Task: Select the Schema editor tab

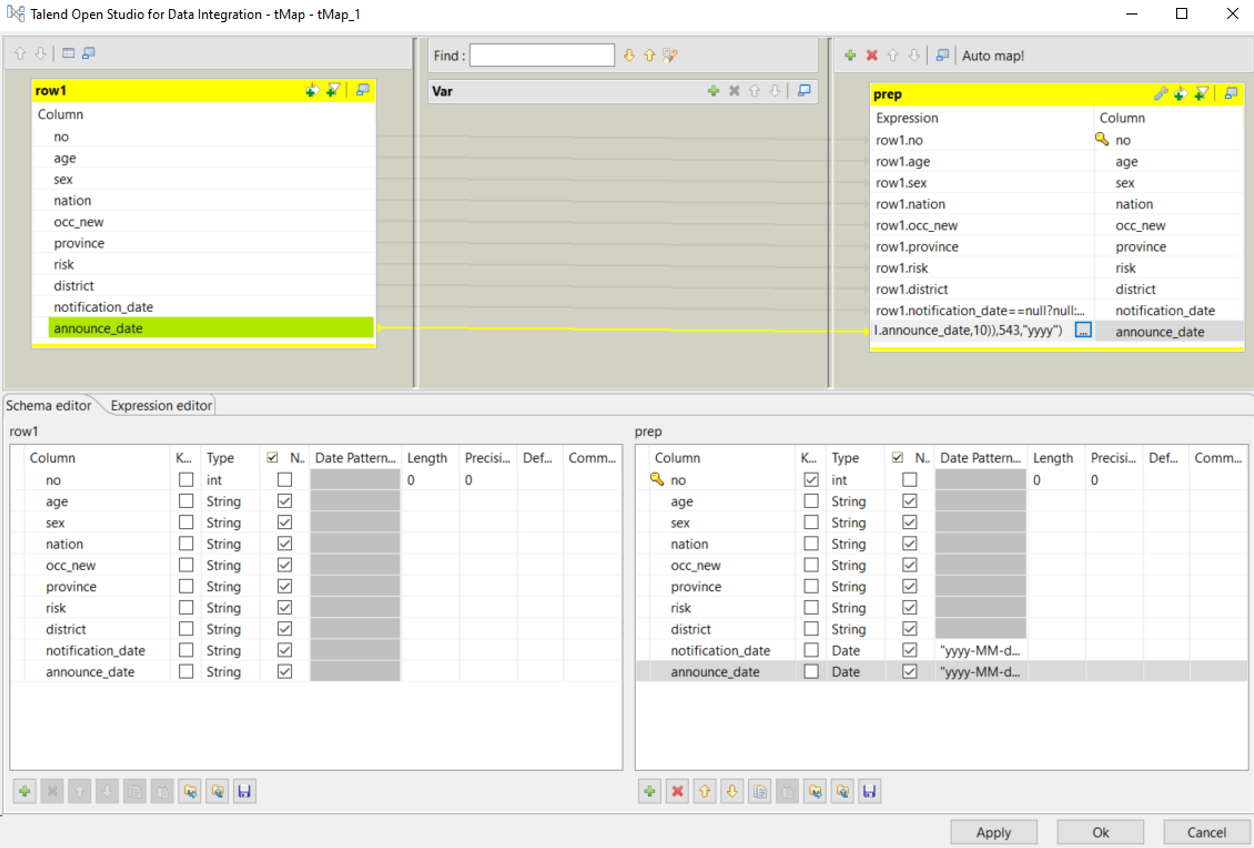Action: 48,405
